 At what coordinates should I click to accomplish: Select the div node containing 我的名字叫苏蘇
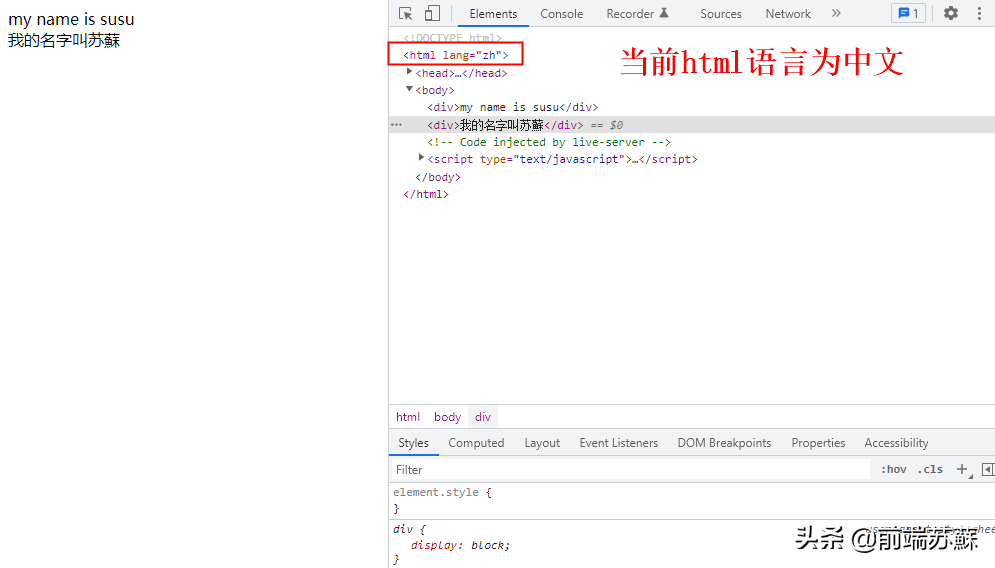point(505,125)
